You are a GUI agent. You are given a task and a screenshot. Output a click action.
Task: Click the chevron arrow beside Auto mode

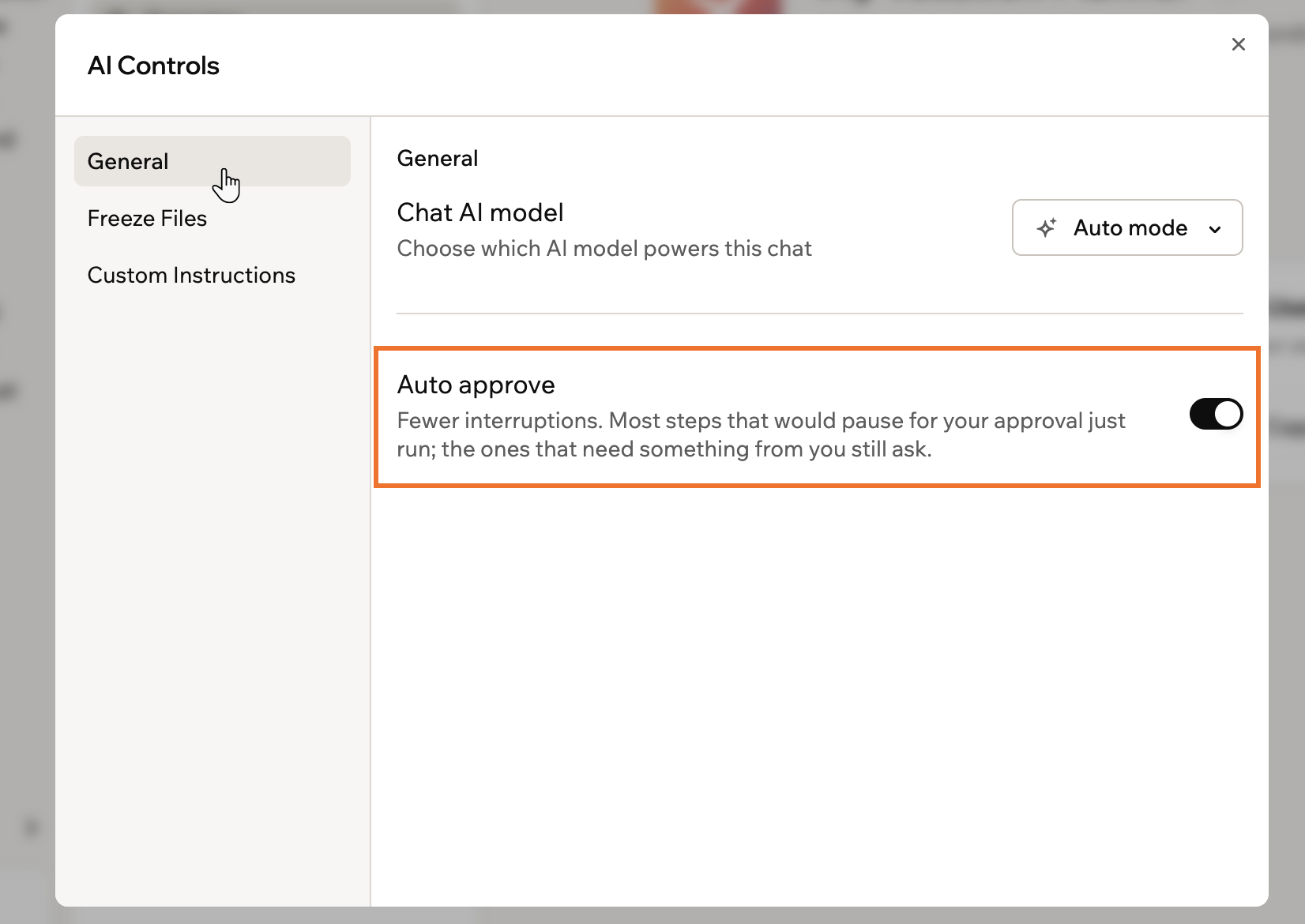click(x=1215, y=229)
